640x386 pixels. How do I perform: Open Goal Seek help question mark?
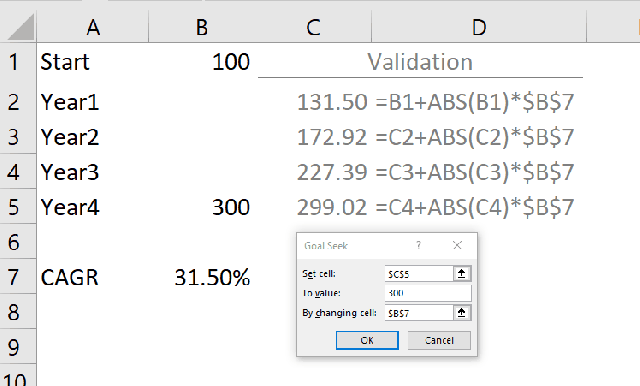418,245
